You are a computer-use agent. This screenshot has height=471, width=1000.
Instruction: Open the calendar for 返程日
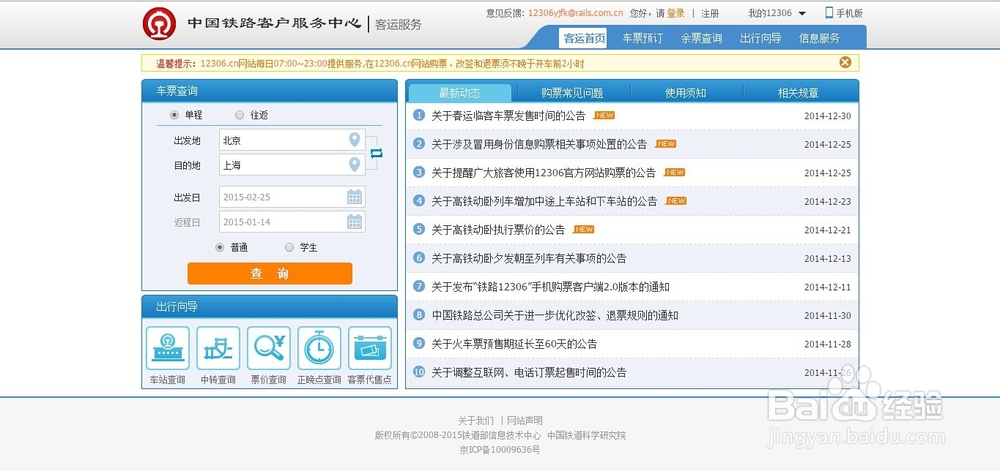pos(355,222)
